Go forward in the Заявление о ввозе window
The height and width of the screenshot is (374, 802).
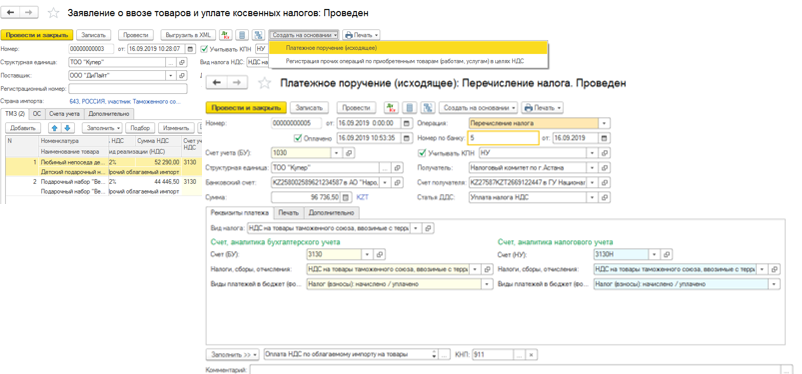click(29, 12)
